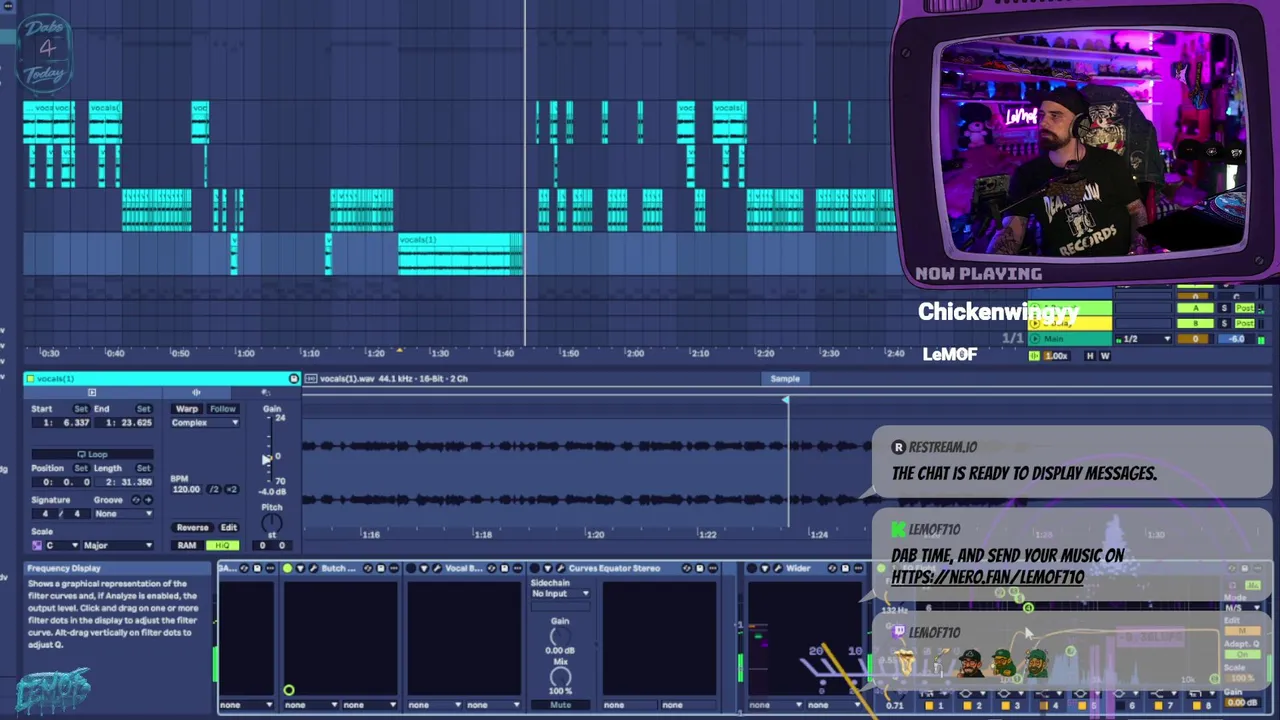Click the groove hot-swap icon
Screen dimensions: 1280x720
(x=136, y=500)
